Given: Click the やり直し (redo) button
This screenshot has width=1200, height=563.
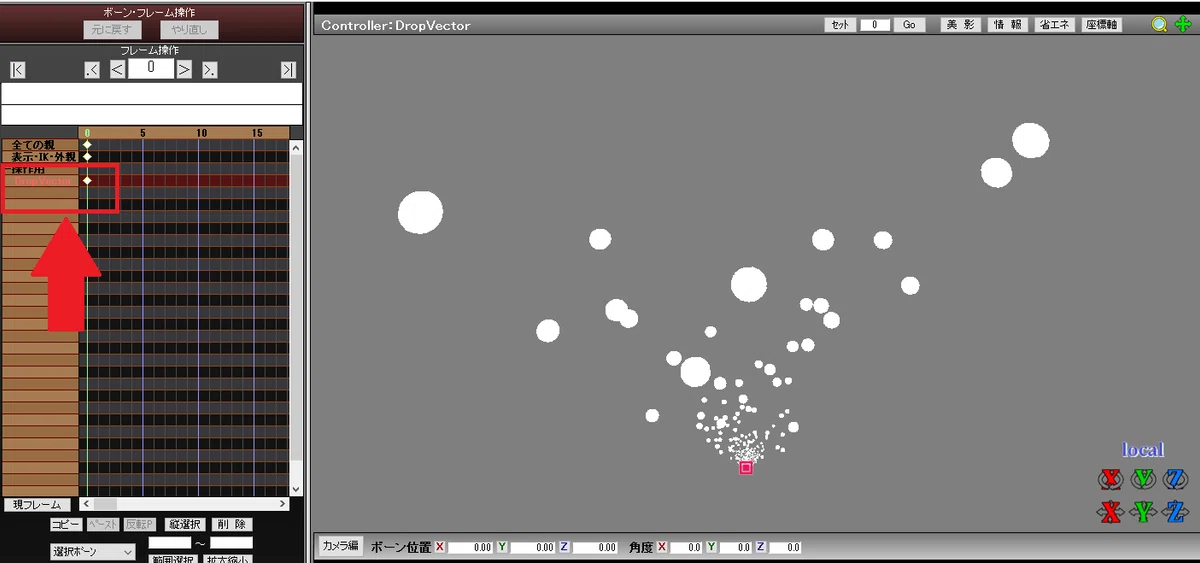Looking at the screenshot, I should [189, 30].
